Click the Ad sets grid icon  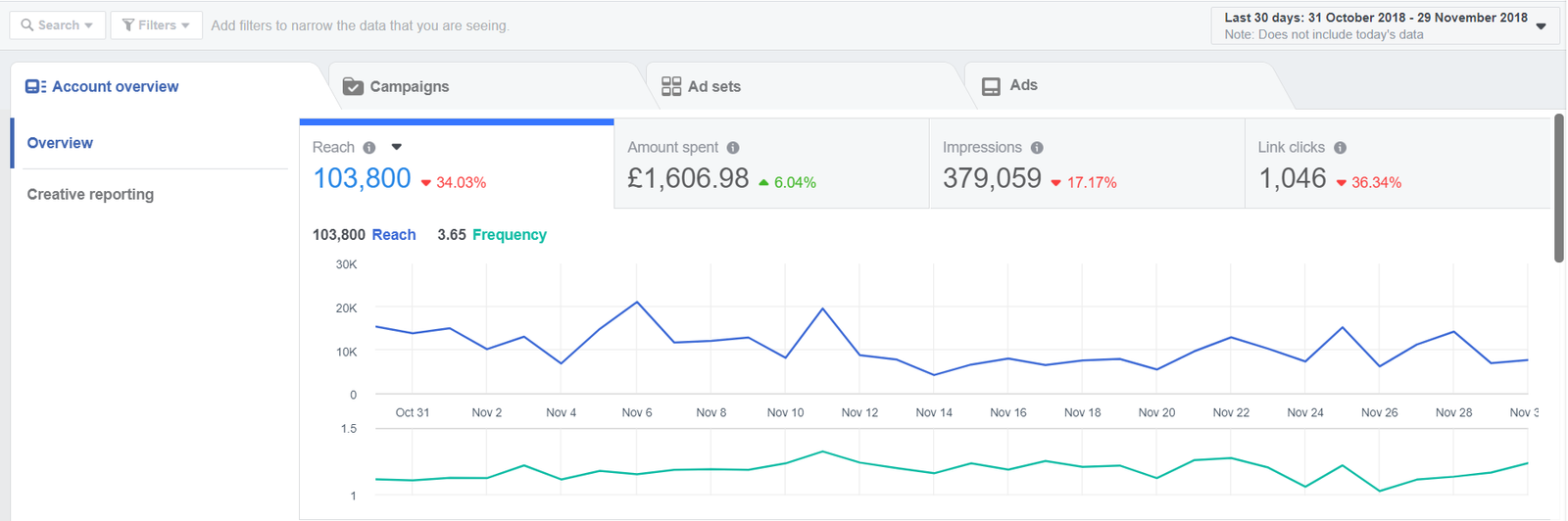671,87
